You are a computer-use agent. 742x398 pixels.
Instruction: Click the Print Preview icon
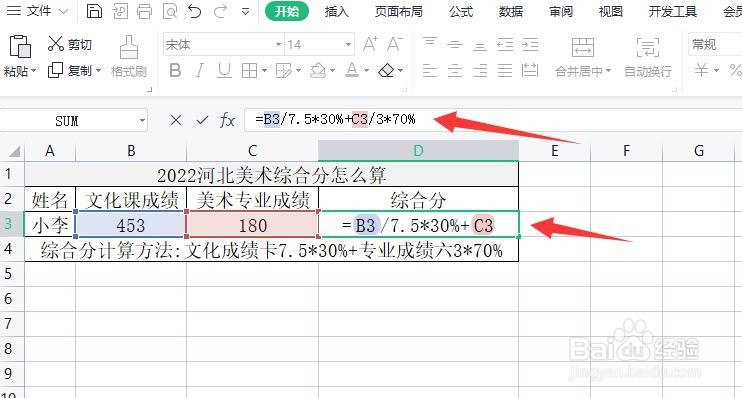[x=169, y=11]
